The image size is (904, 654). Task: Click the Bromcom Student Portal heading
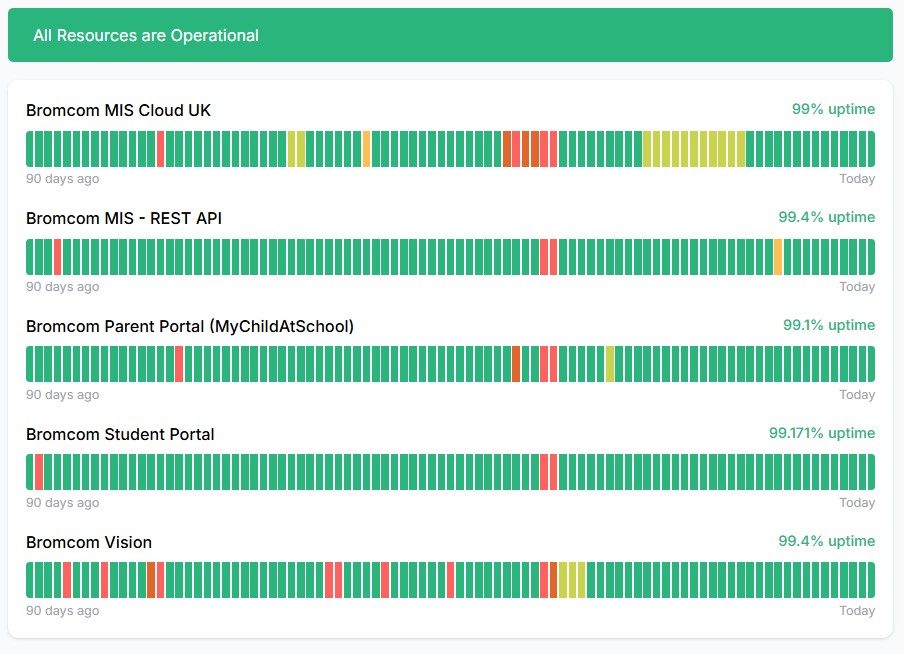coord(120,434)
